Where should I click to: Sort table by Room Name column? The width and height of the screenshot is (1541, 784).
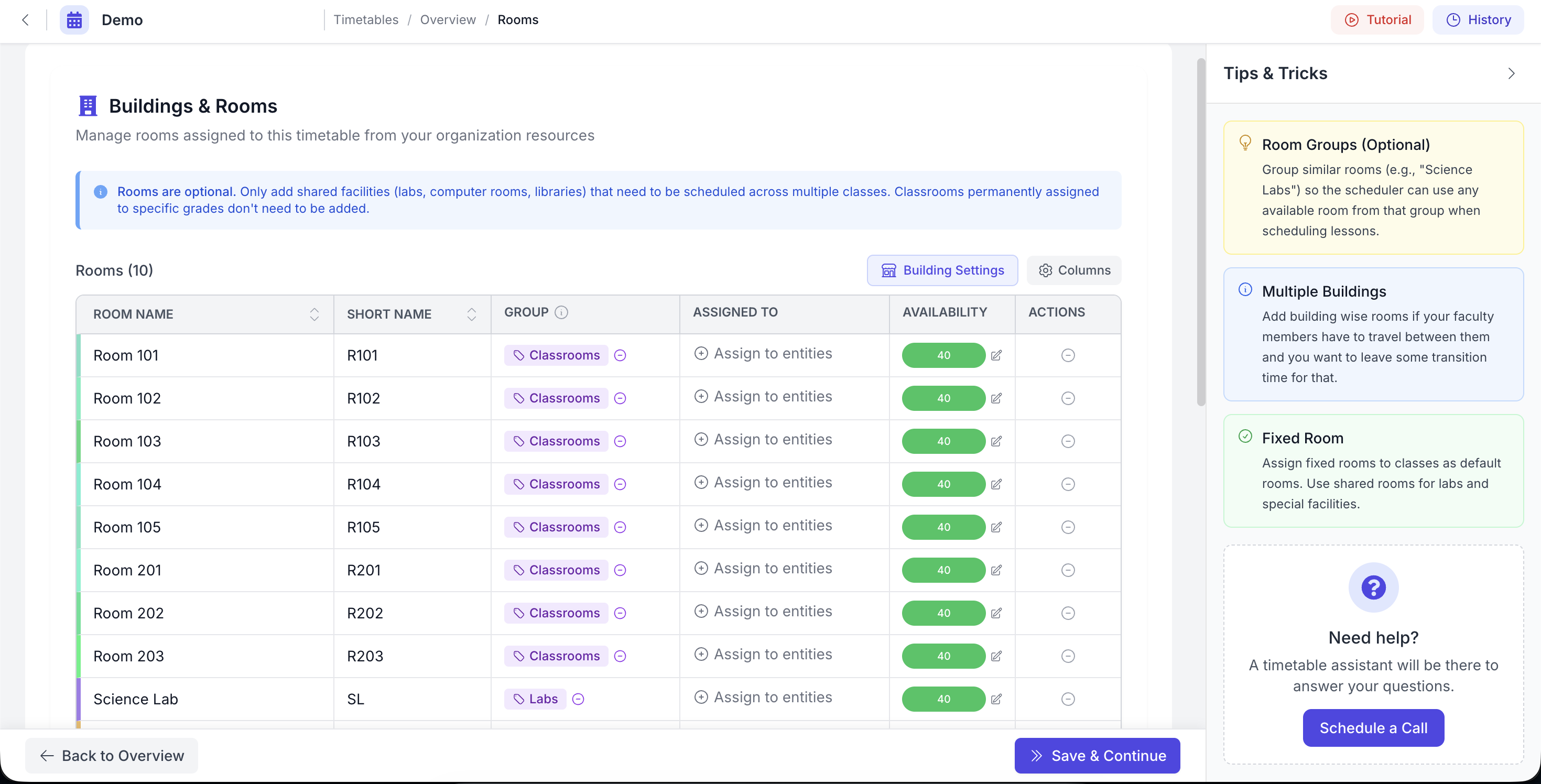tap(314, 314)
